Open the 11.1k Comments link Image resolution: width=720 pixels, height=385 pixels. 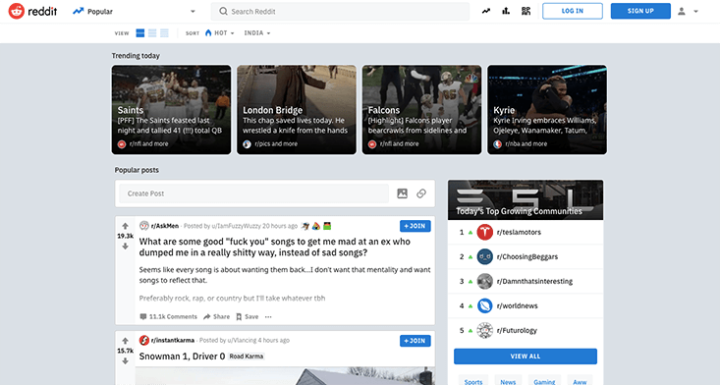168,317
